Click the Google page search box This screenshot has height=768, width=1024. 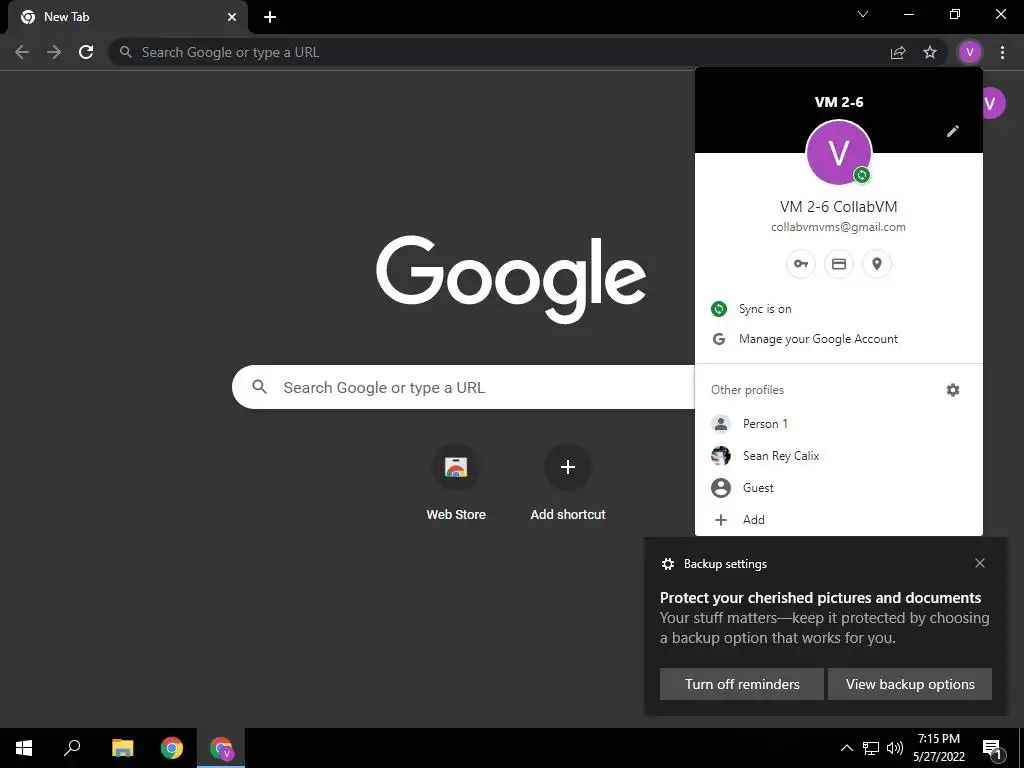[464, 387]
